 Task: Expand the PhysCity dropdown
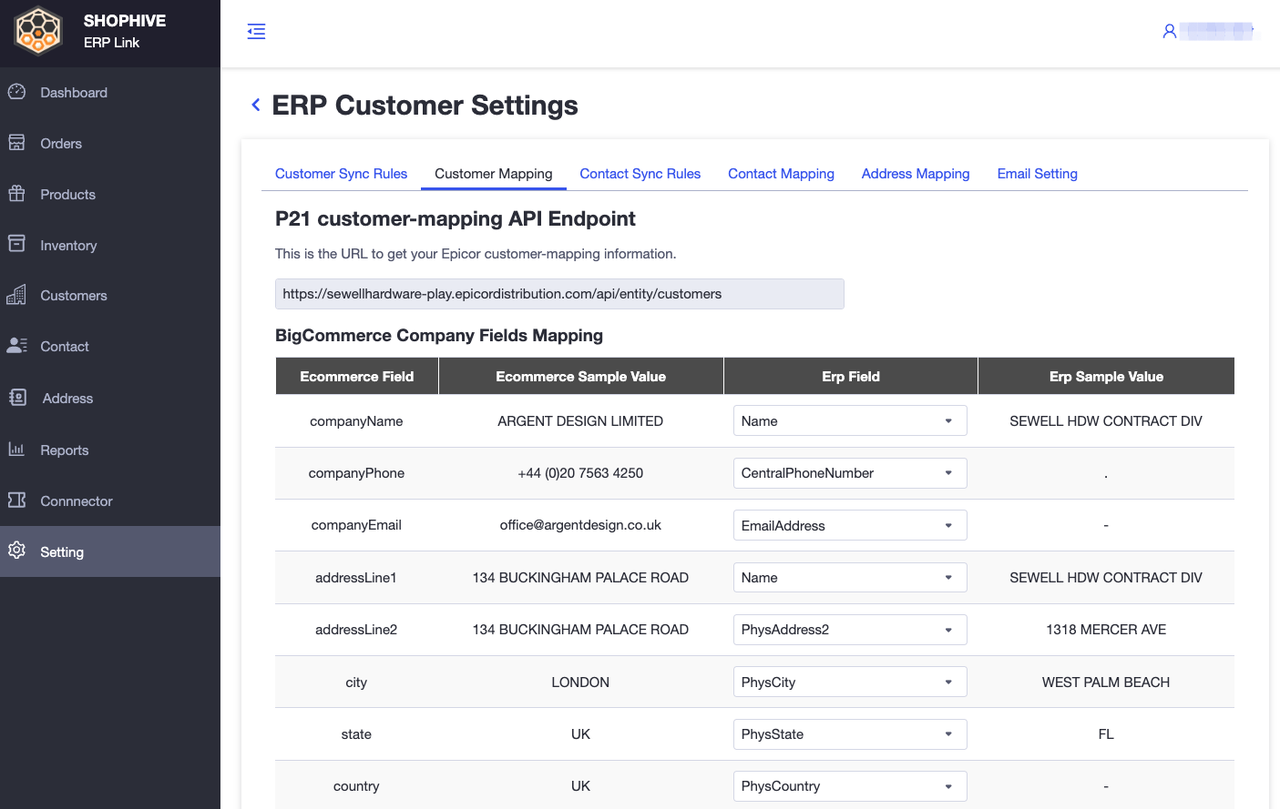850,682
